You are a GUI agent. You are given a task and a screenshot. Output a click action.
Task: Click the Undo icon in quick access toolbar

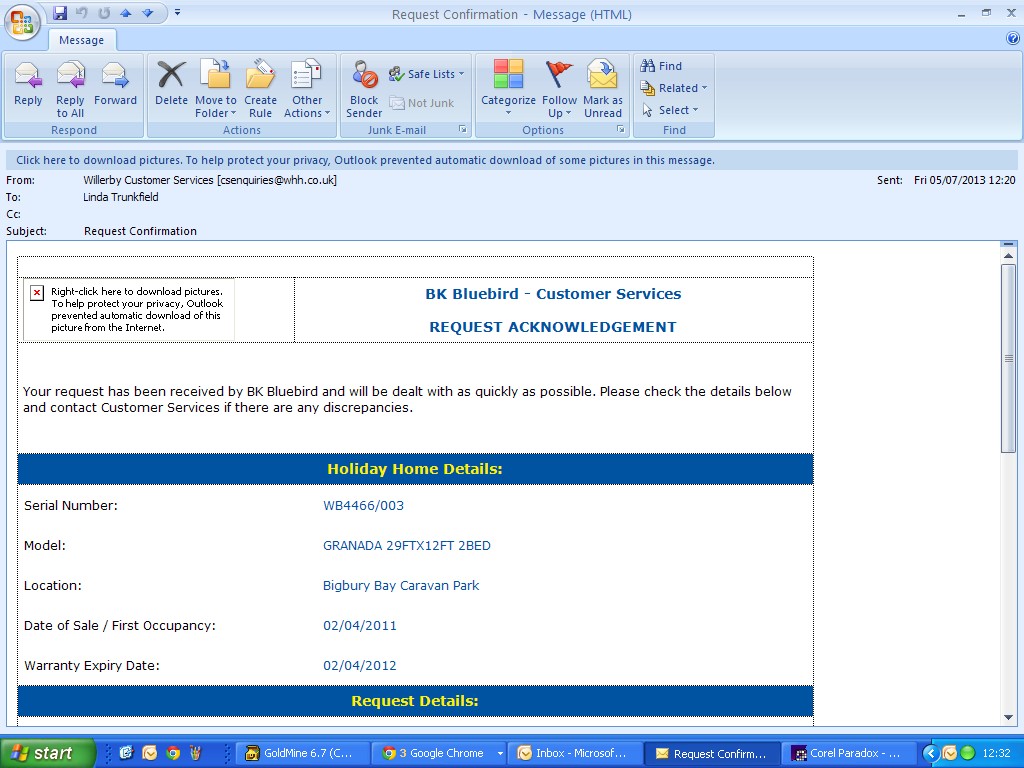(x=81, y=13)
